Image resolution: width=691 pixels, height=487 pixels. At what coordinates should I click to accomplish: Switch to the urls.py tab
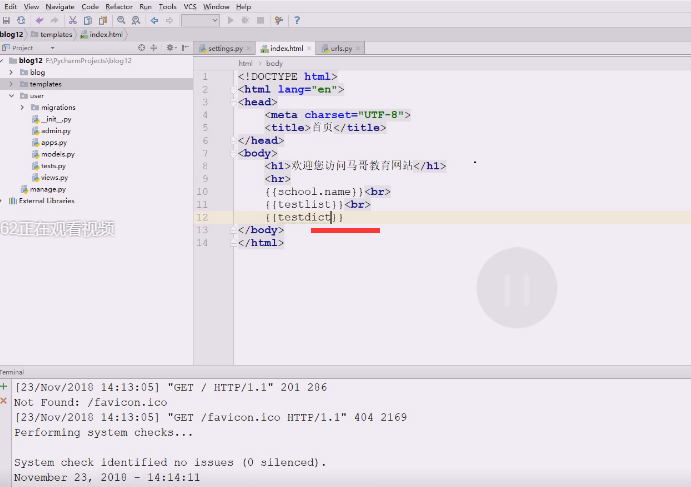(x=341, y=48)
